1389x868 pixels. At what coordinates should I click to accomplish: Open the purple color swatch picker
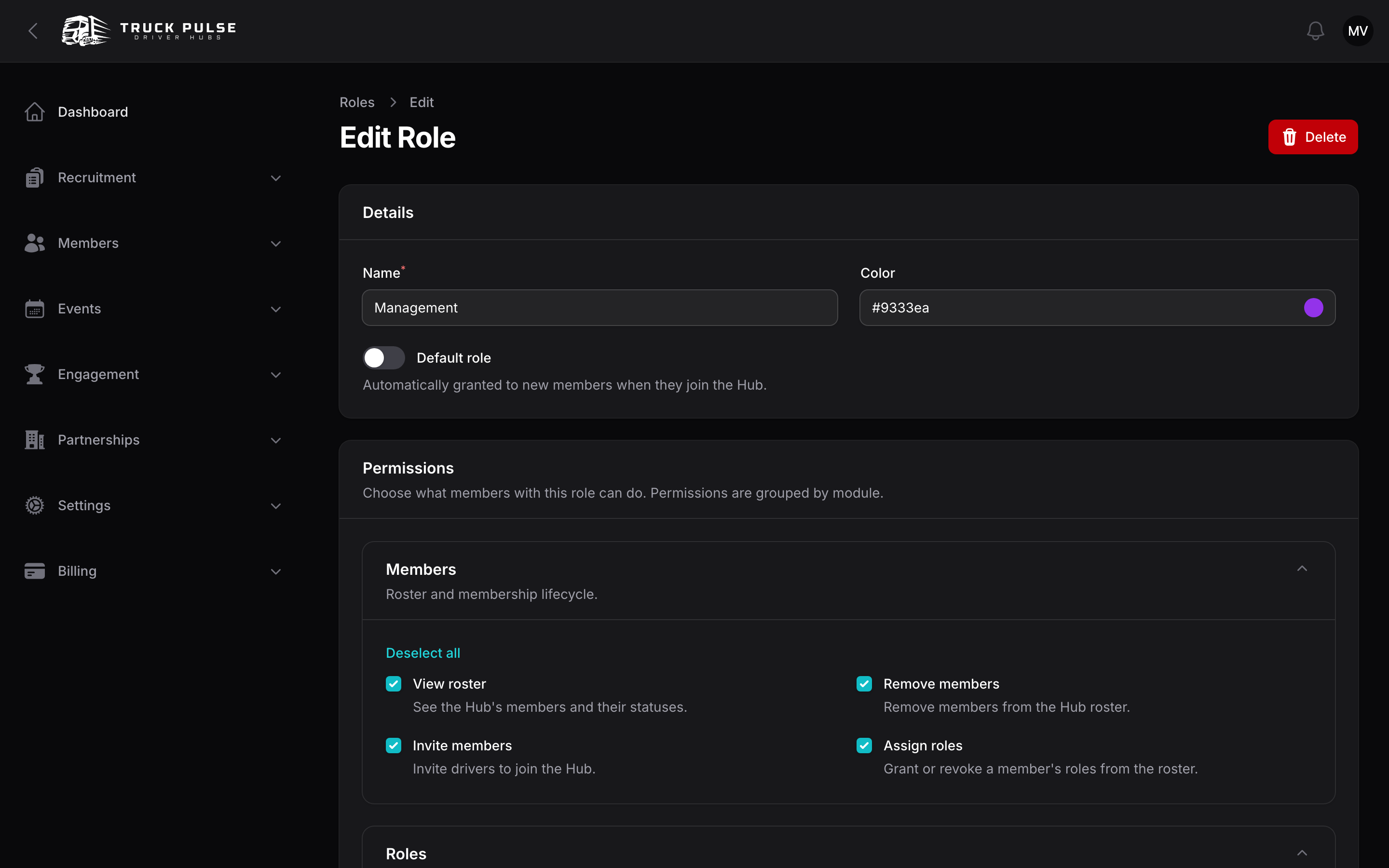(1313, 308)
